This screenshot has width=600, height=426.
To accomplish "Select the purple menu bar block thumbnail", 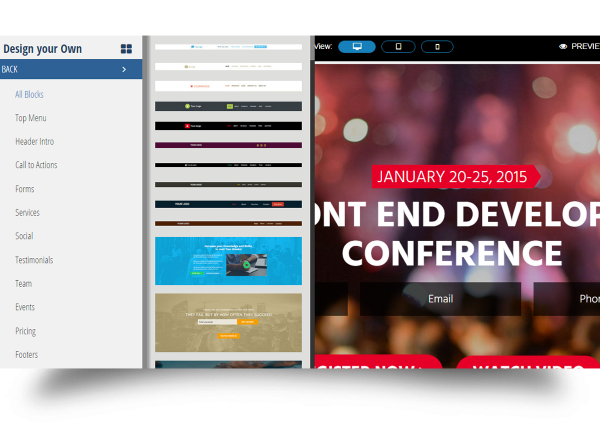I will point(228,145).
